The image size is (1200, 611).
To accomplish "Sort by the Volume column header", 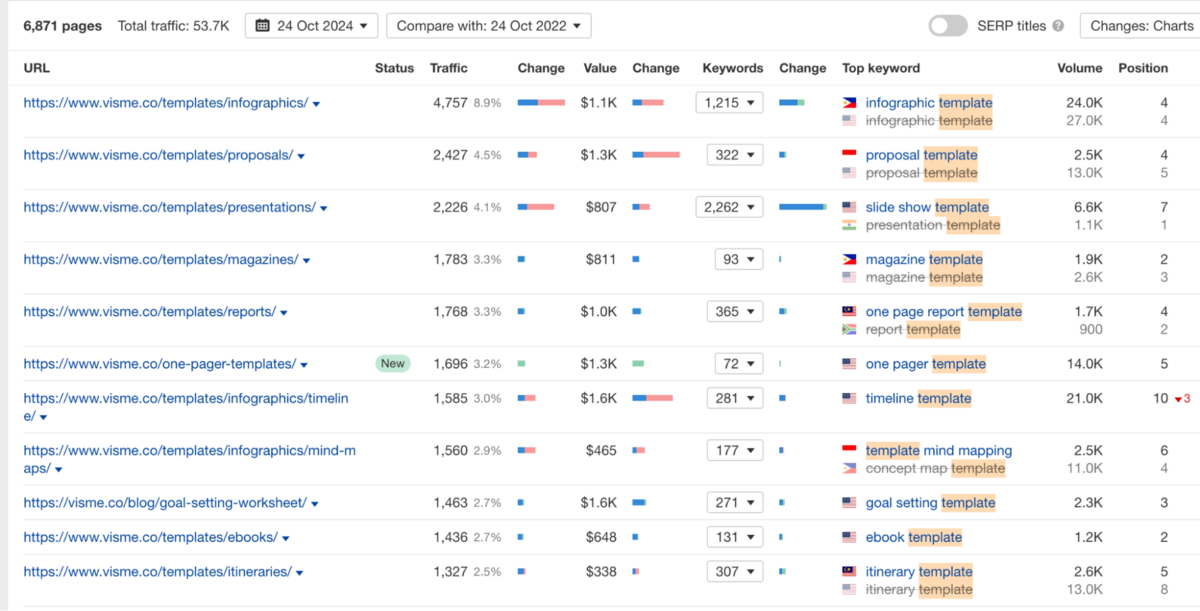I will (1079, 68).
